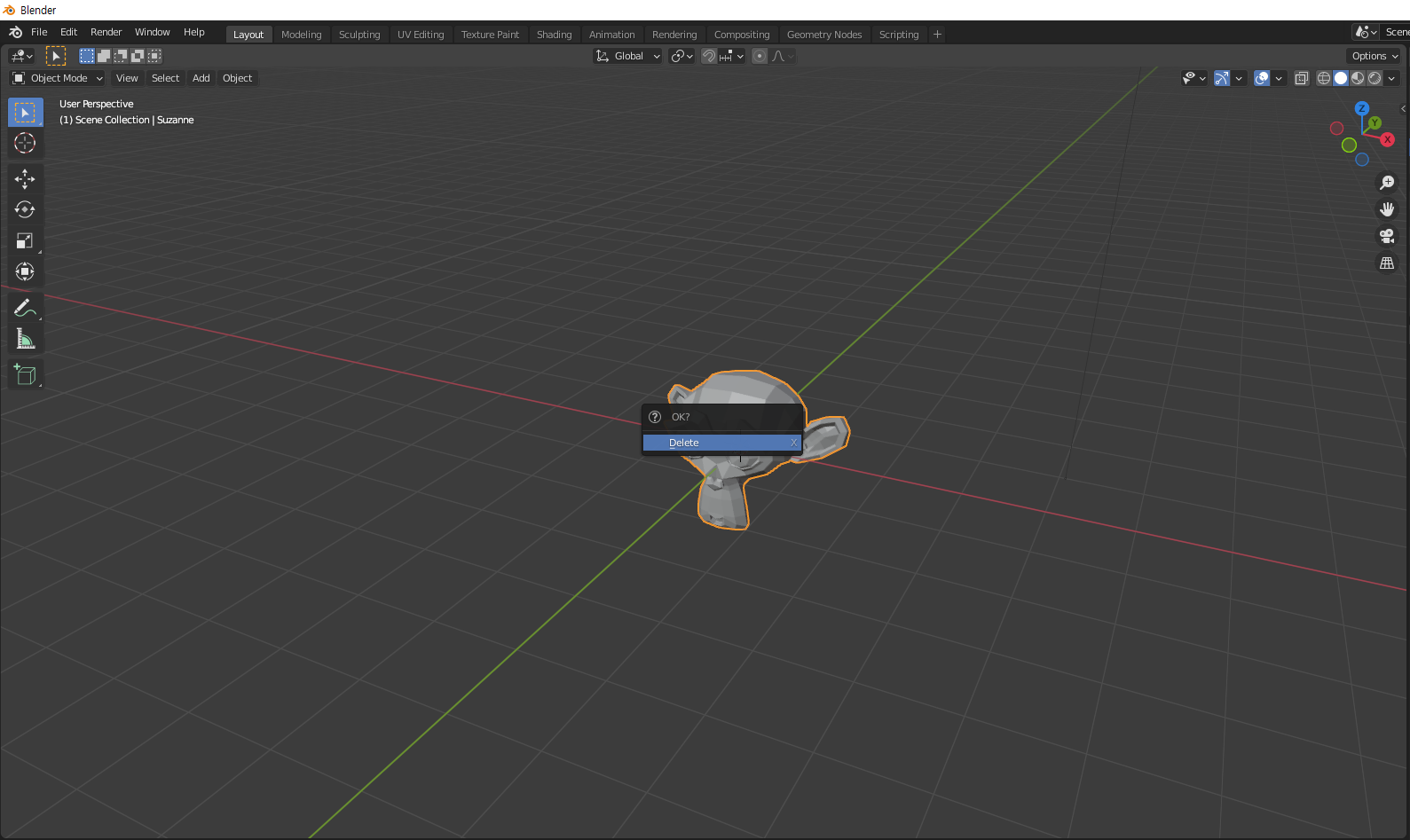
Task: Toggle snapping magnet
Action: point(709,56)
